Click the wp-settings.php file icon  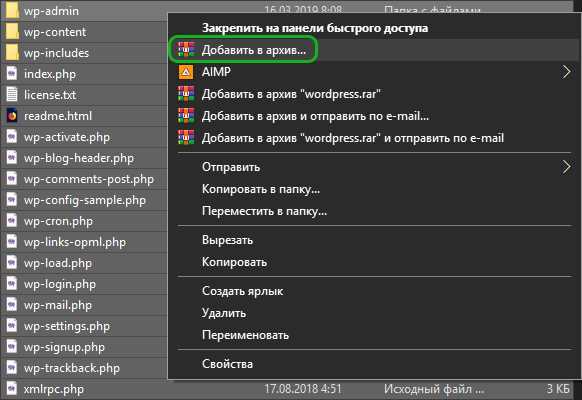(x=12, y=326)
